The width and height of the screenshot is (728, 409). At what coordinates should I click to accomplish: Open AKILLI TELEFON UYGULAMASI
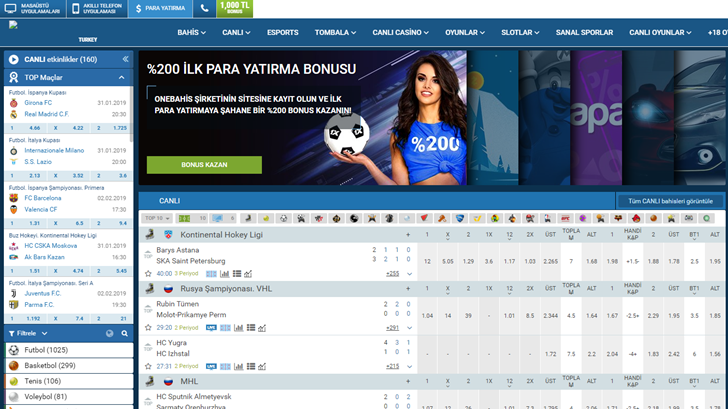[97, 8]
